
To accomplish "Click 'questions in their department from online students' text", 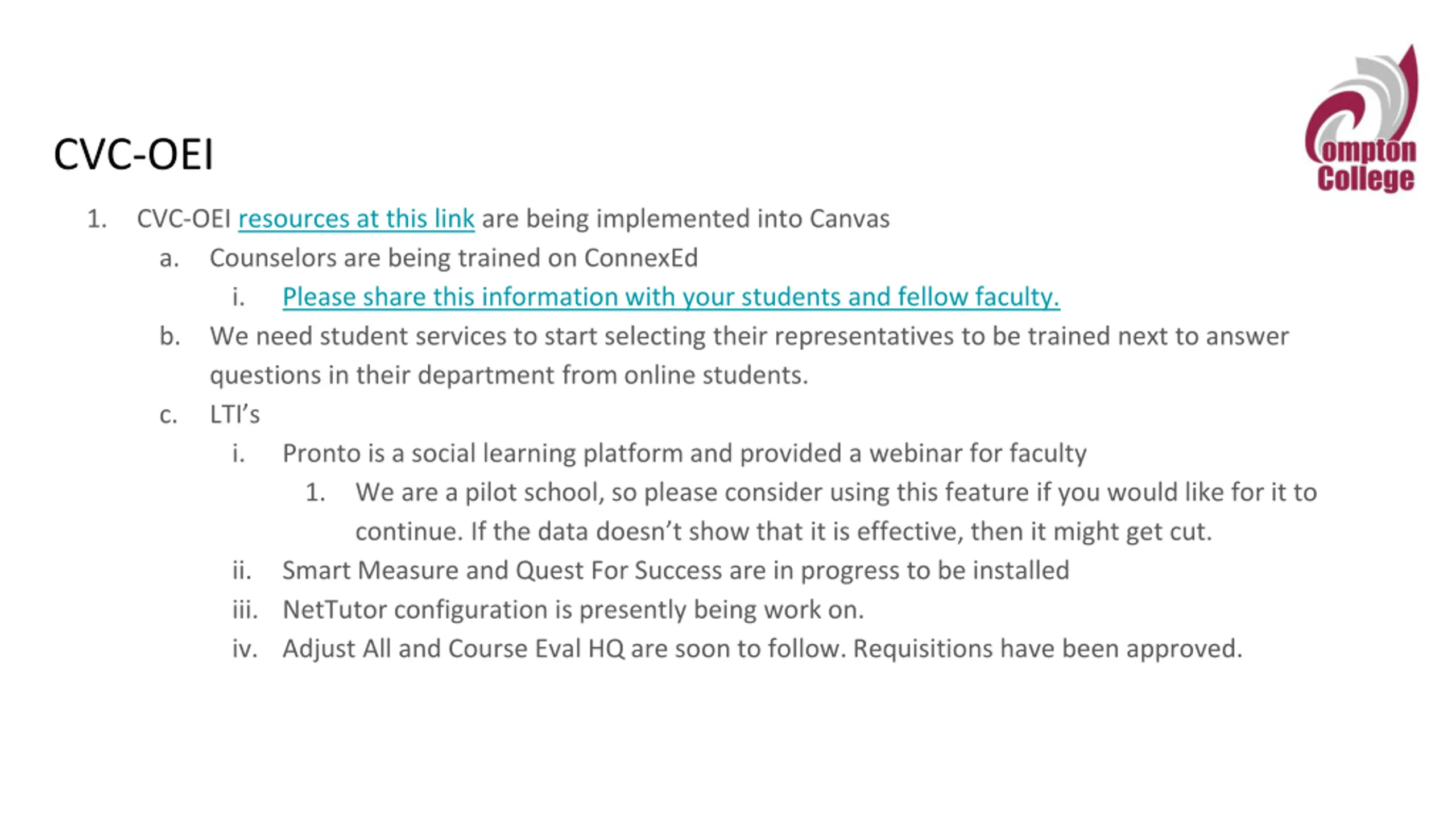I will click(x=509, y=375).
